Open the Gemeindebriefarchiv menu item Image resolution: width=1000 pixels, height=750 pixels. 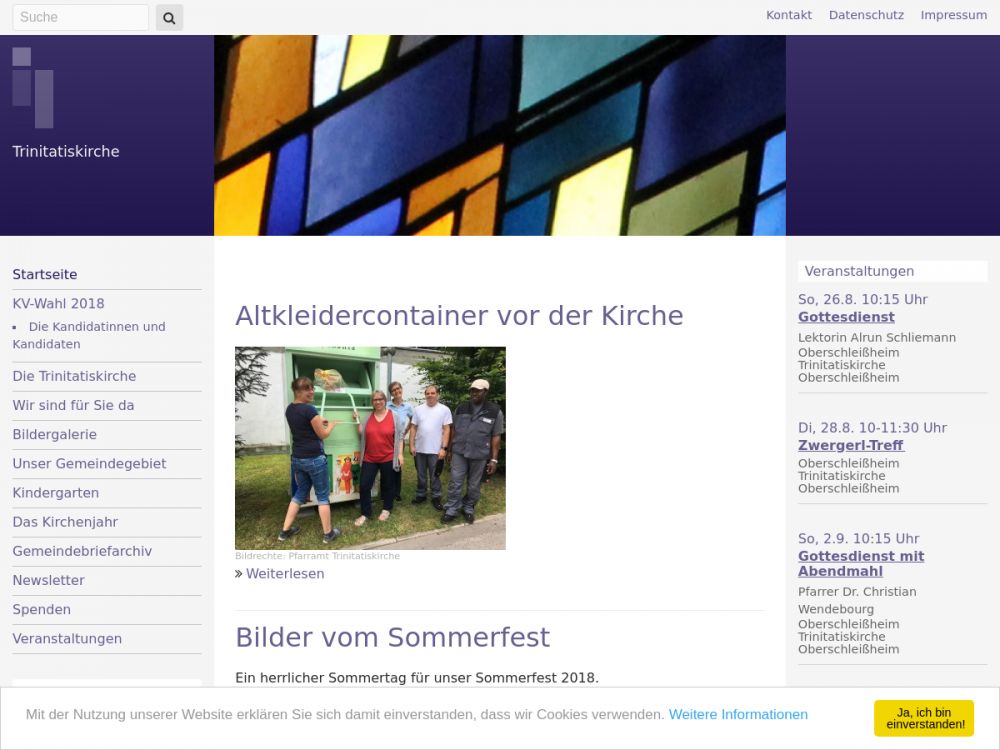[82, 551]
